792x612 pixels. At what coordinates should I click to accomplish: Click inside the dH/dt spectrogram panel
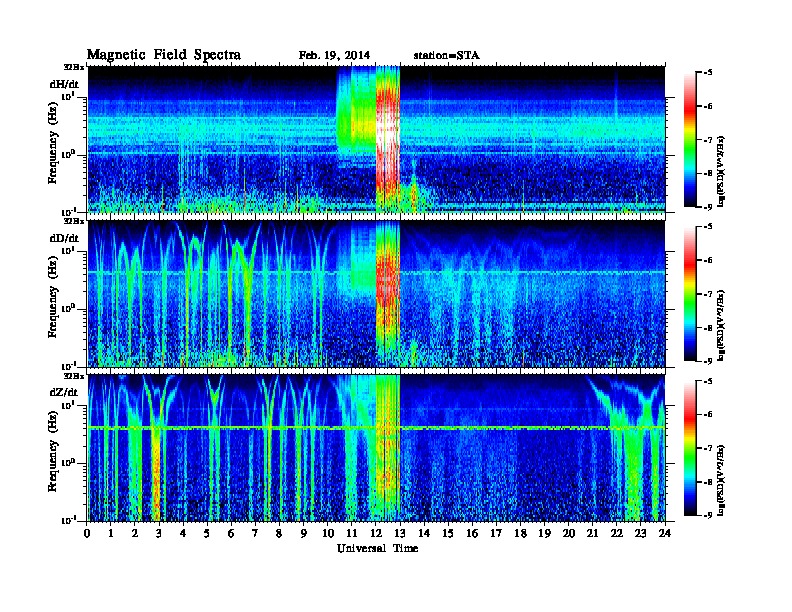click(376, 139)
